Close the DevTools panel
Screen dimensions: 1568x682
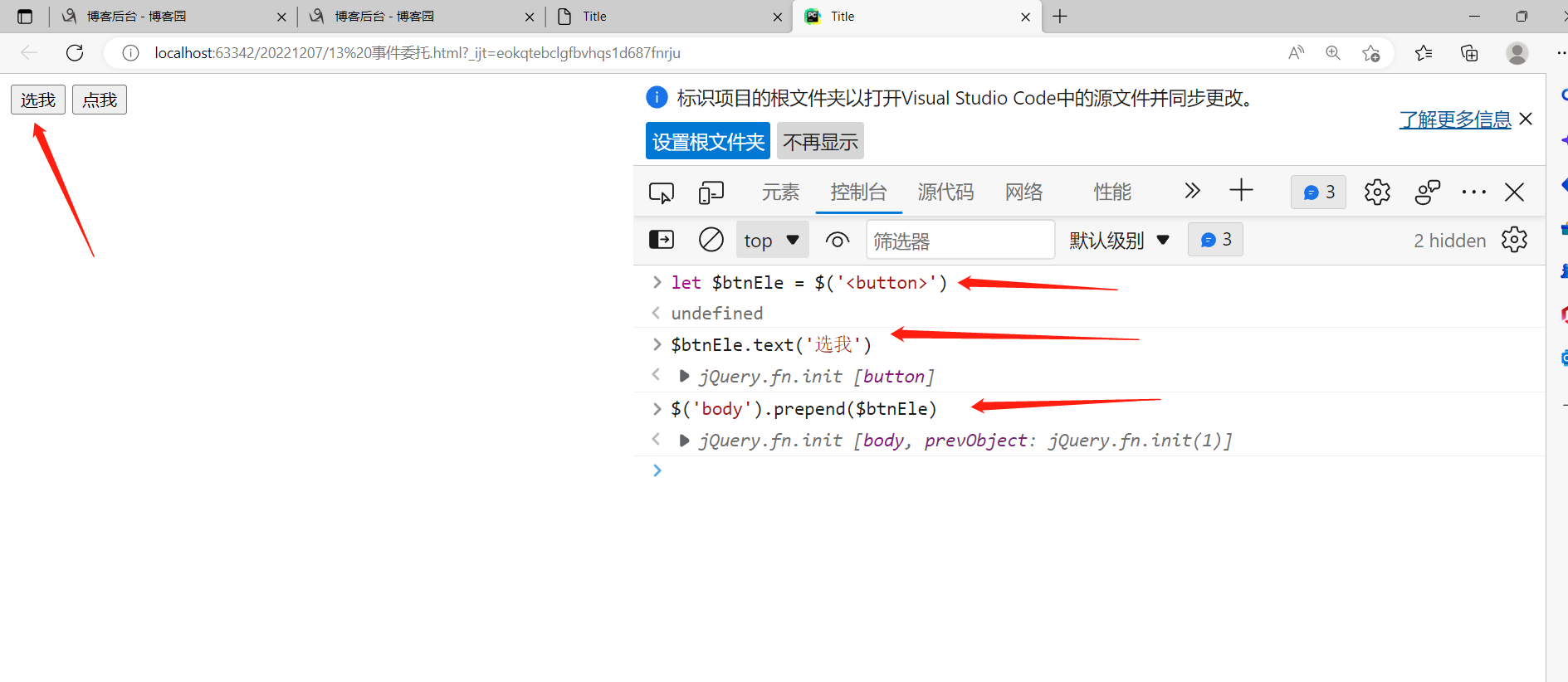[x=1514, y=192]
